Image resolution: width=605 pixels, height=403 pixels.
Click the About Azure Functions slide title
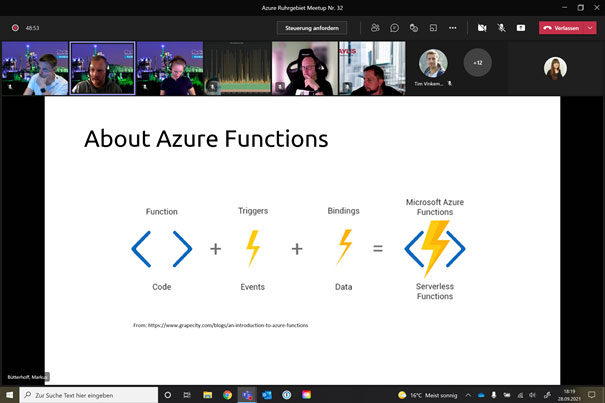click(206, 139)
